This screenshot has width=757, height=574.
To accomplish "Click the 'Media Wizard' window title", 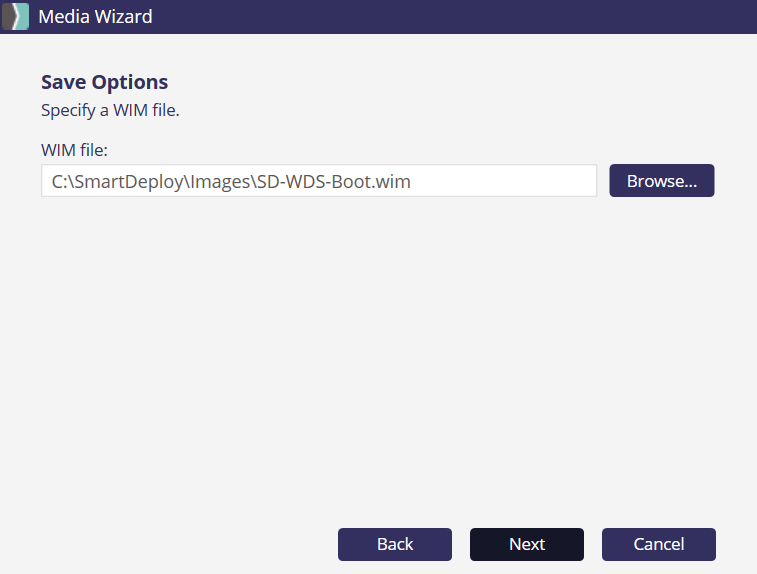I will (x=95, y=16).
